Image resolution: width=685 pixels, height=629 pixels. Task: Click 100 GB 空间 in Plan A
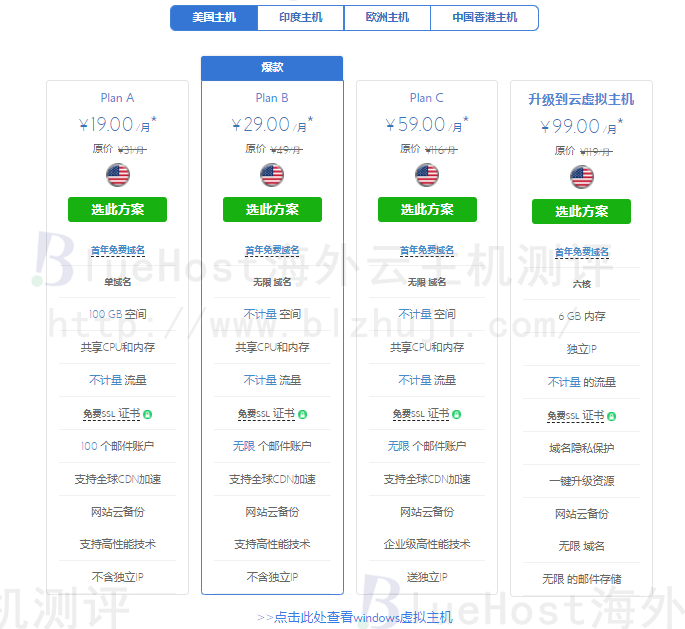(118, 314)
